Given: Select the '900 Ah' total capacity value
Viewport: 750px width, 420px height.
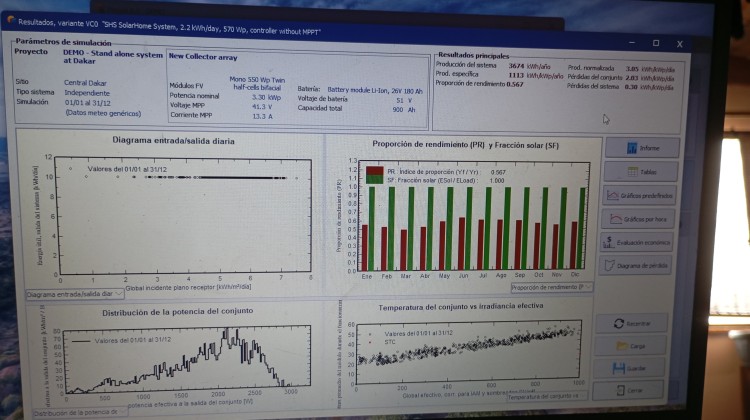Looking at the screenshot, I should 404,110.
